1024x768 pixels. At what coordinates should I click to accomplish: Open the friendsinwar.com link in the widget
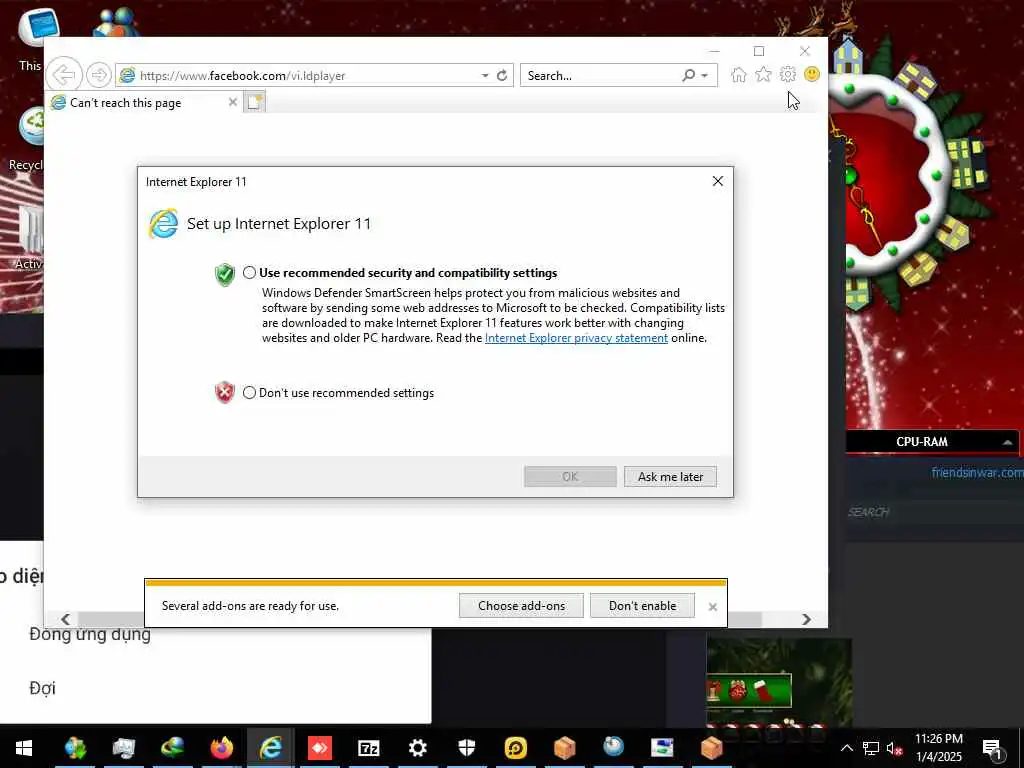[x=977, y=472]
